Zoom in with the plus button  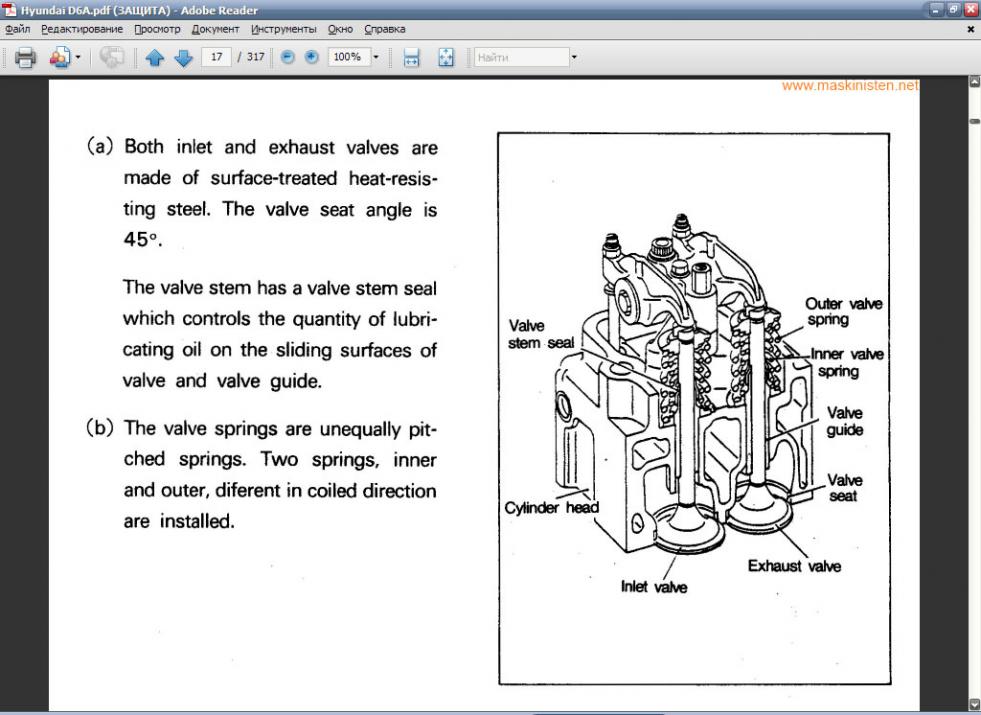click(311, 57)
